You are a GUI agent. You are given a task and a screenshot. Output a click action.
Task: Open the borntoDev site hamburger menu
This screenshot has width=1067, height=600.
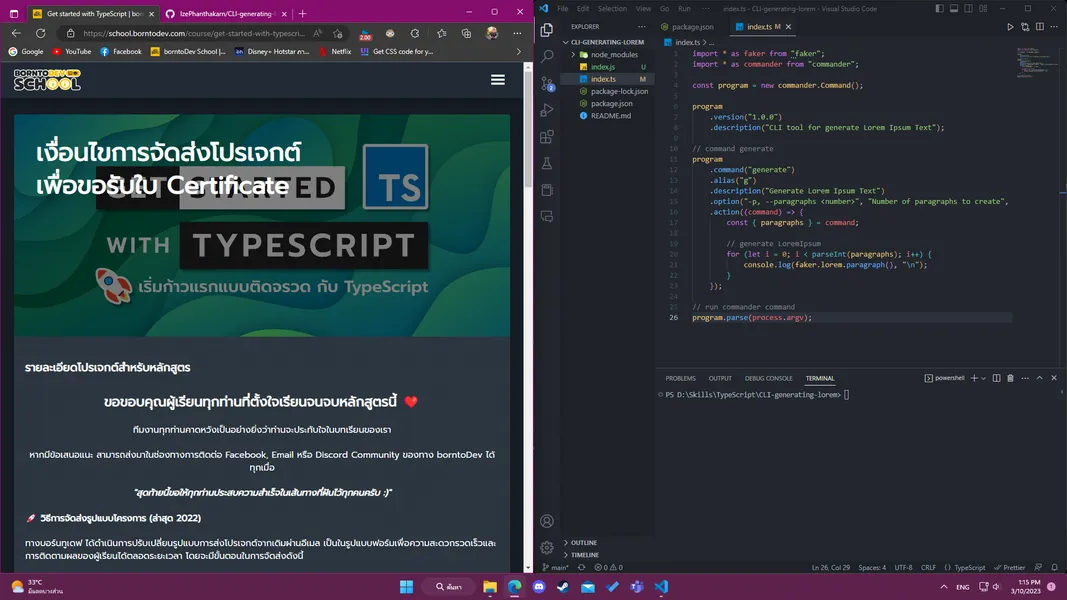click(497, 80)
